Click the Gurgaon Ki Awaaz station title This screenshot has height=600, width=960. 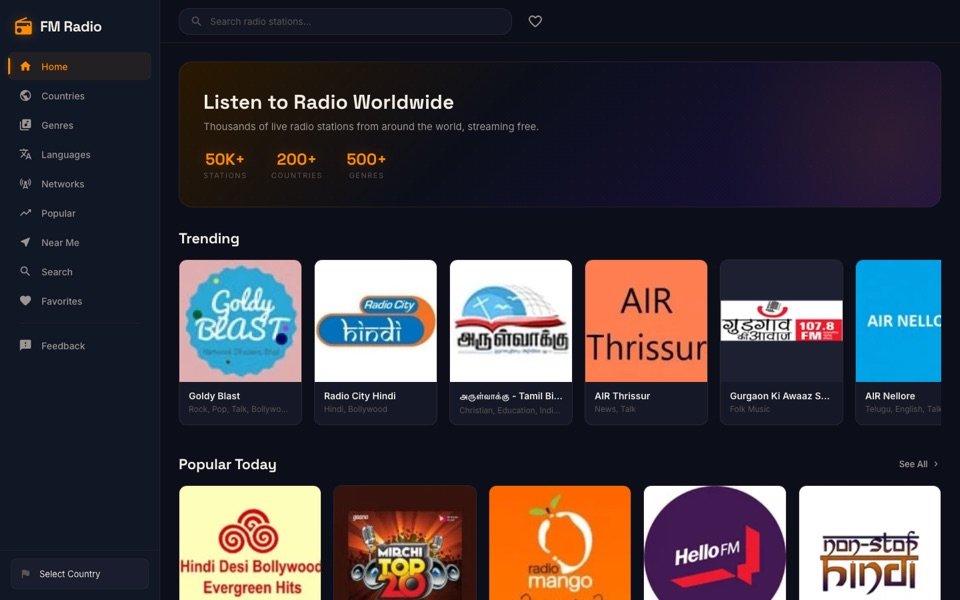coord(779,396)
